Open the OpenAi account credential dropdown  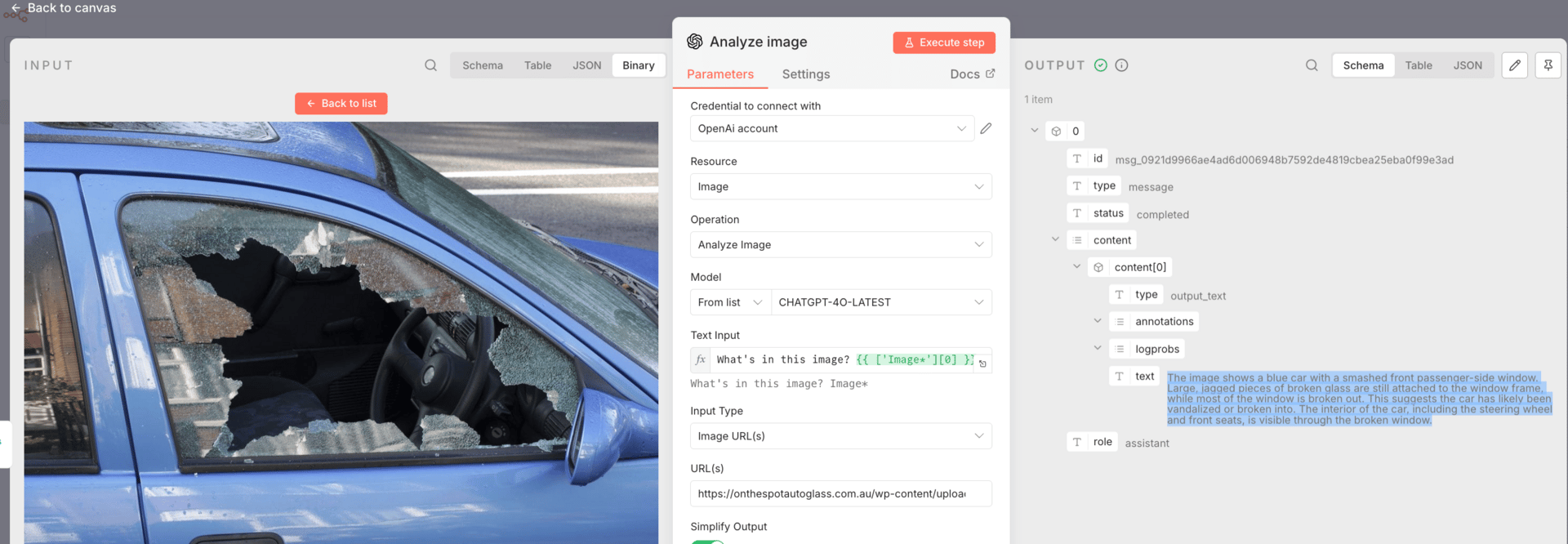pos(832,128)
